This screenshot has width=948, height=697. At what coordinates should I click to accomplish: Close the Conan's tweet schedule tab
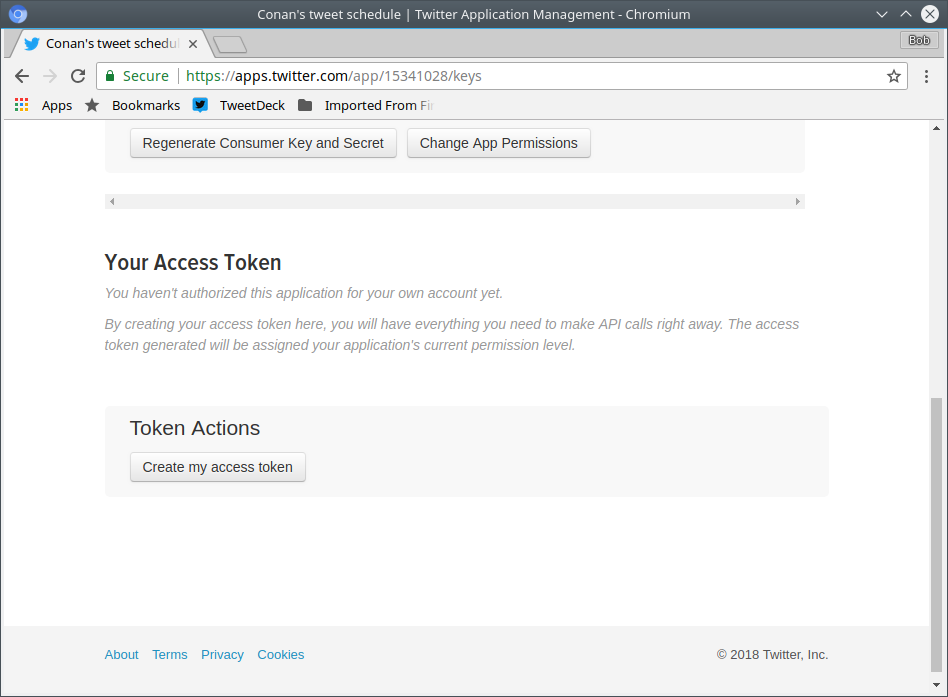point(193,44)
